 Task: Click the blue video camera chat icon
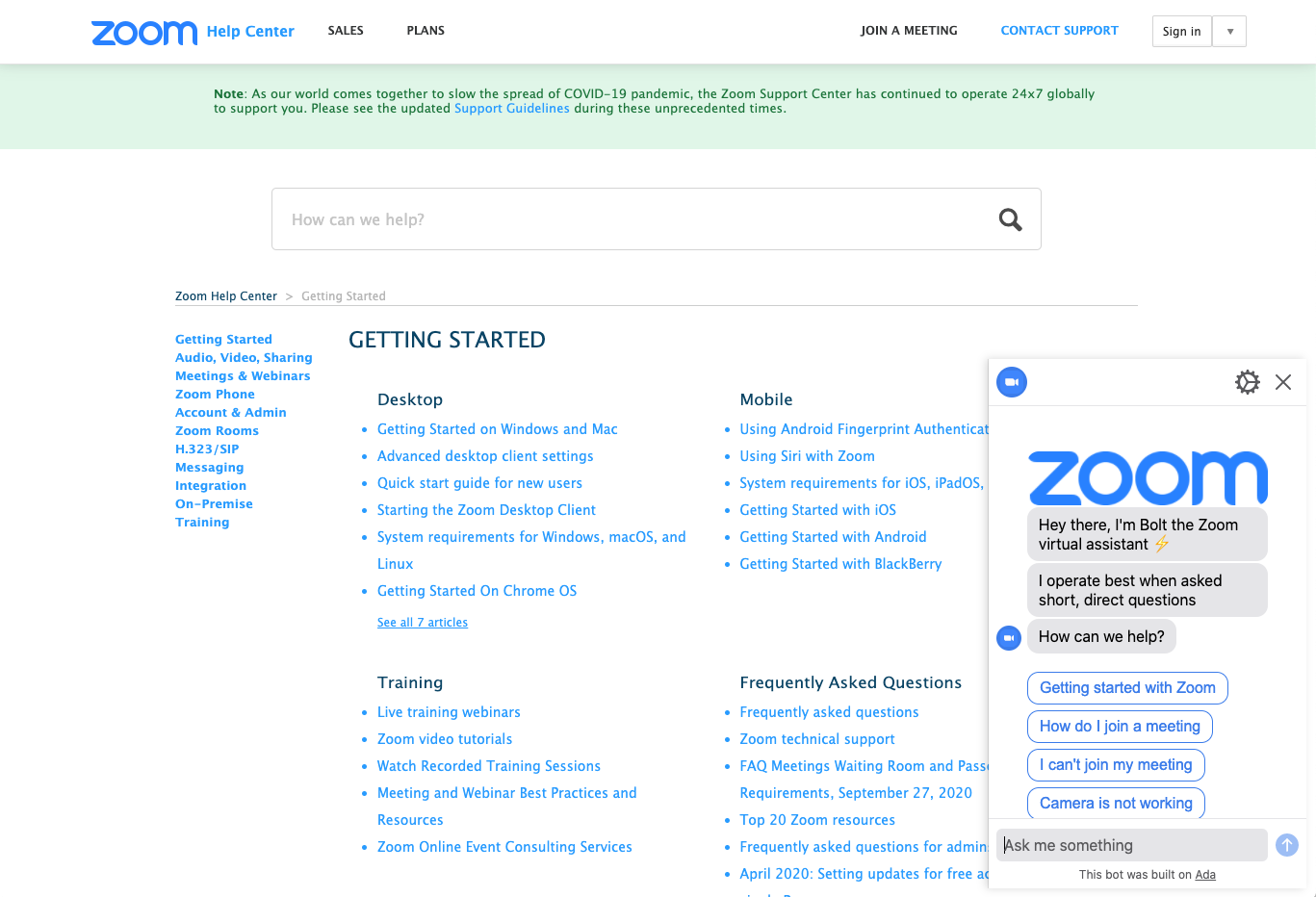click(x=1012, y=382)
